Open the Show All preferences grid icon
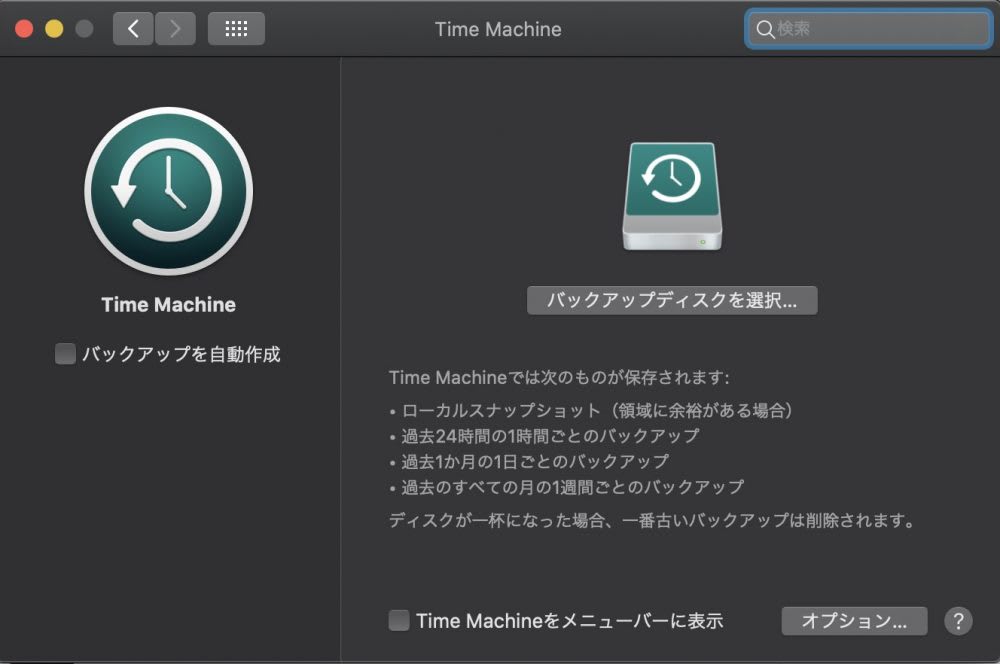The height and width of the screenshot is (664, 1000). coord(237,28)
